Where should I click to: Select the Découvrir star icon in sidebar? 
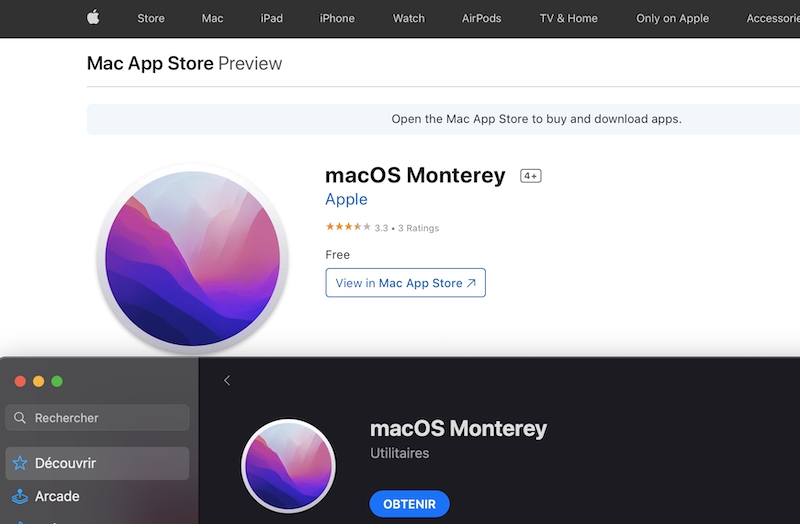[x=20, y=463]
